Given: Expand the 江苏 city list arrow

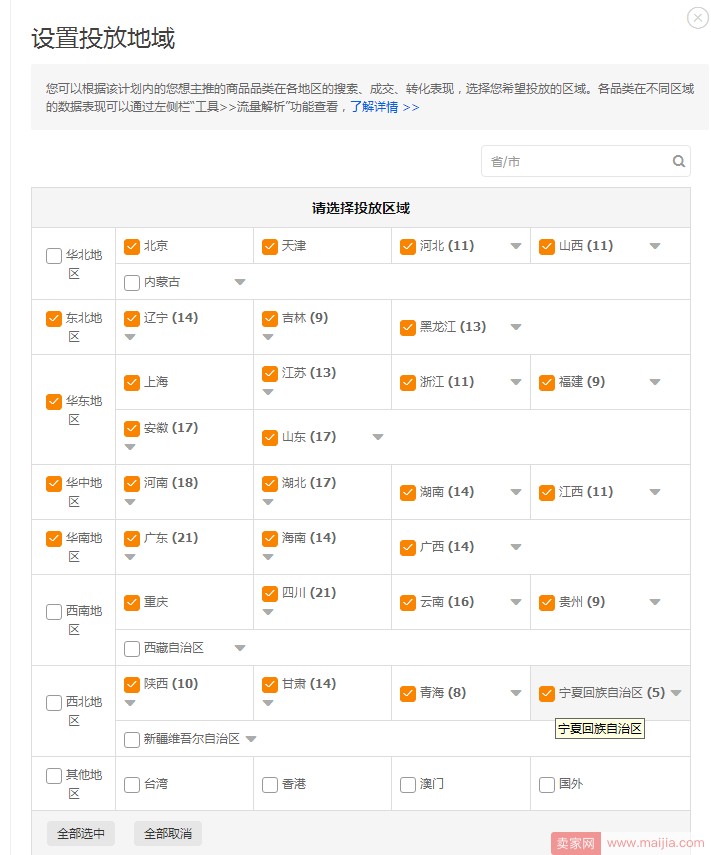Looking at the screenshot, I should coord(268,392).
